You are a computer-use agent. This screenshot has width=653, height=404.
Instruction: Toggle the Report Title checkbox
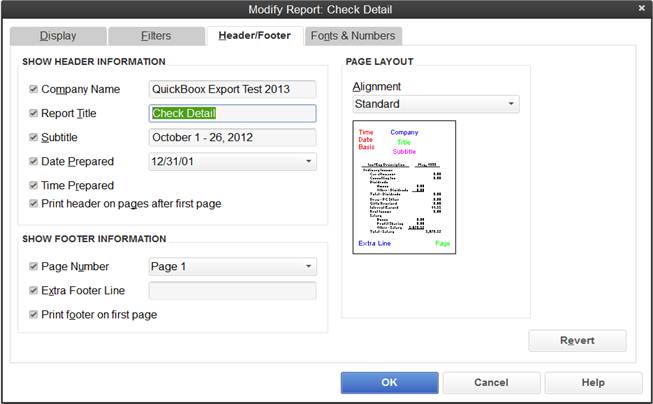point(34,113)
